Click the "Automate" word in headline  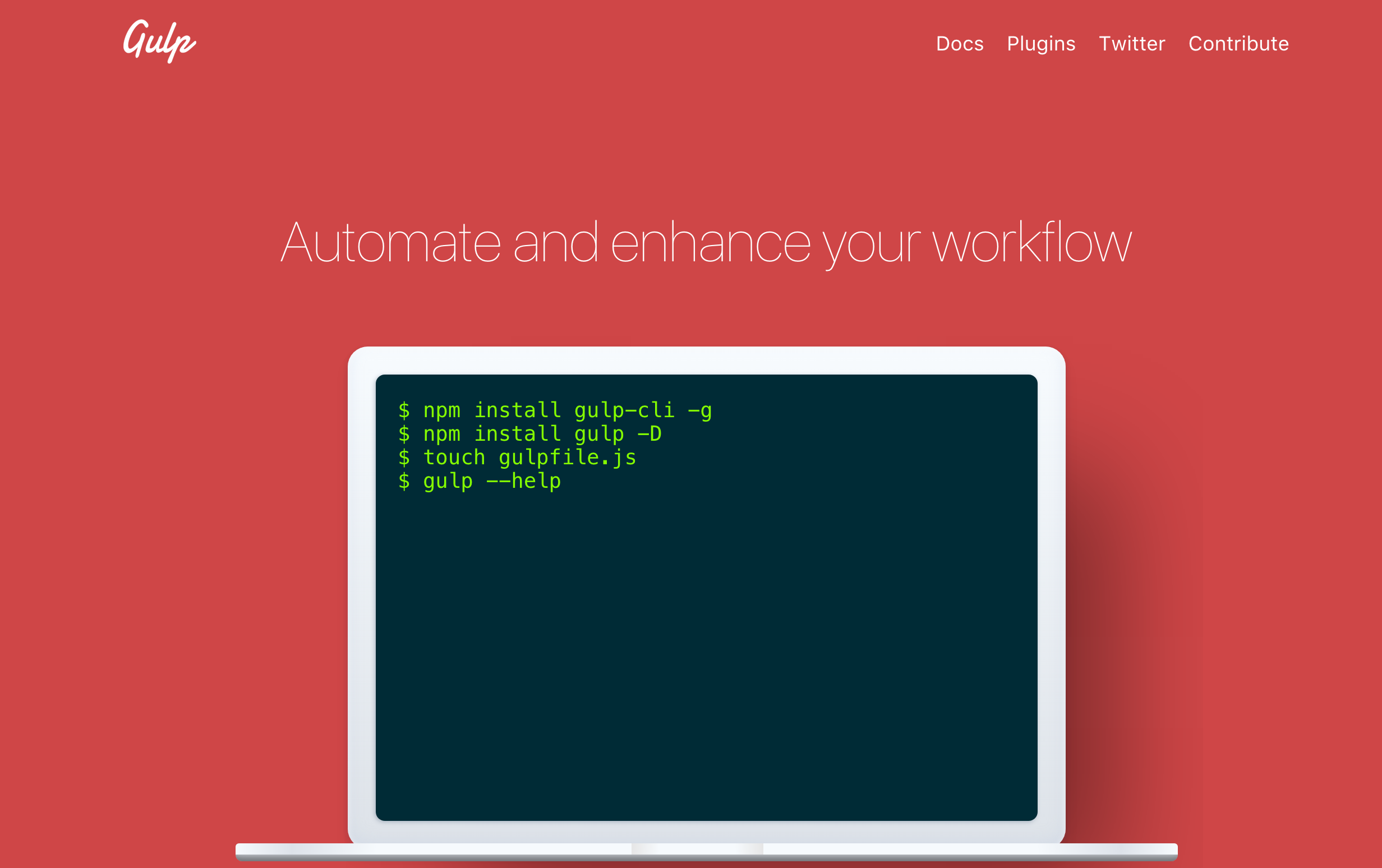point(390,244)
